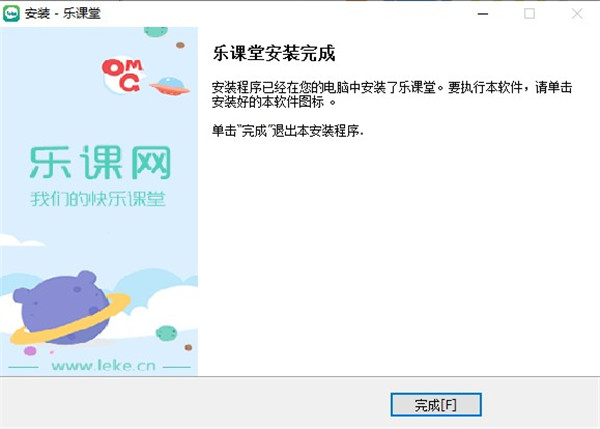
Task: Click the green spotted planet near banner bottom
Action: tap(166, 333)
